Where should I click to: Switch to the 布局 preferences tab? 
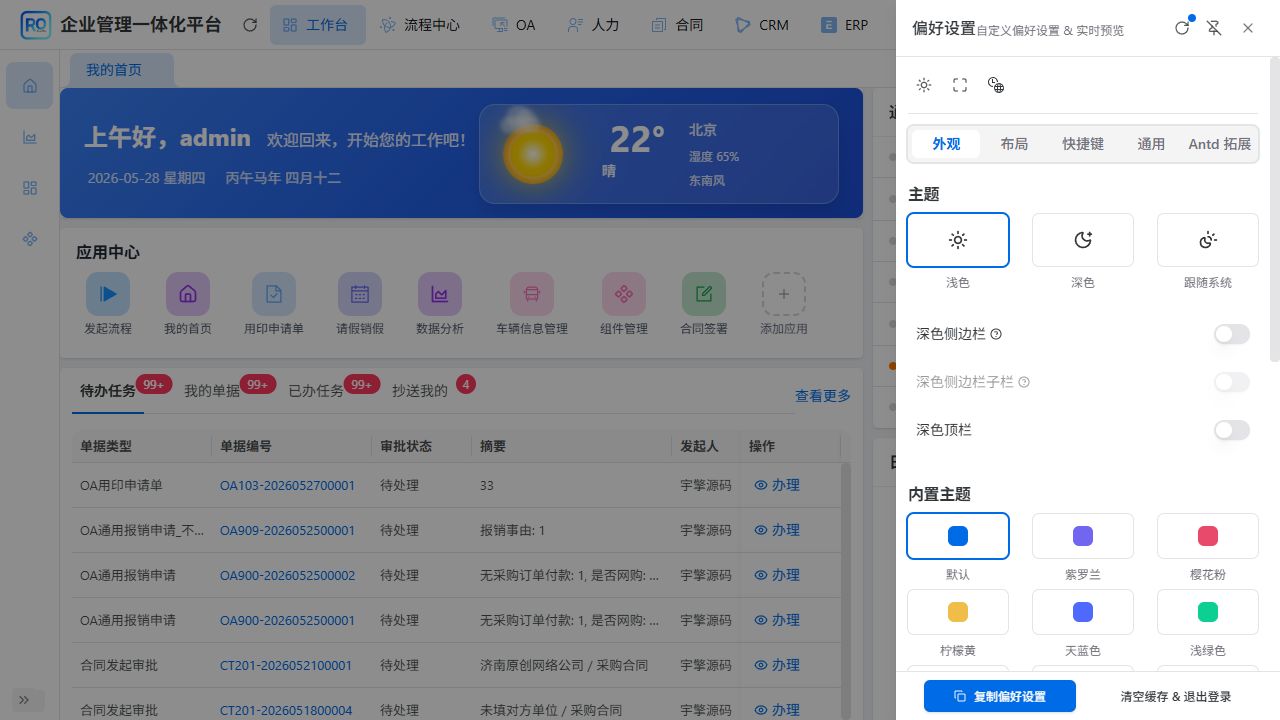[x=1014, y=144]
